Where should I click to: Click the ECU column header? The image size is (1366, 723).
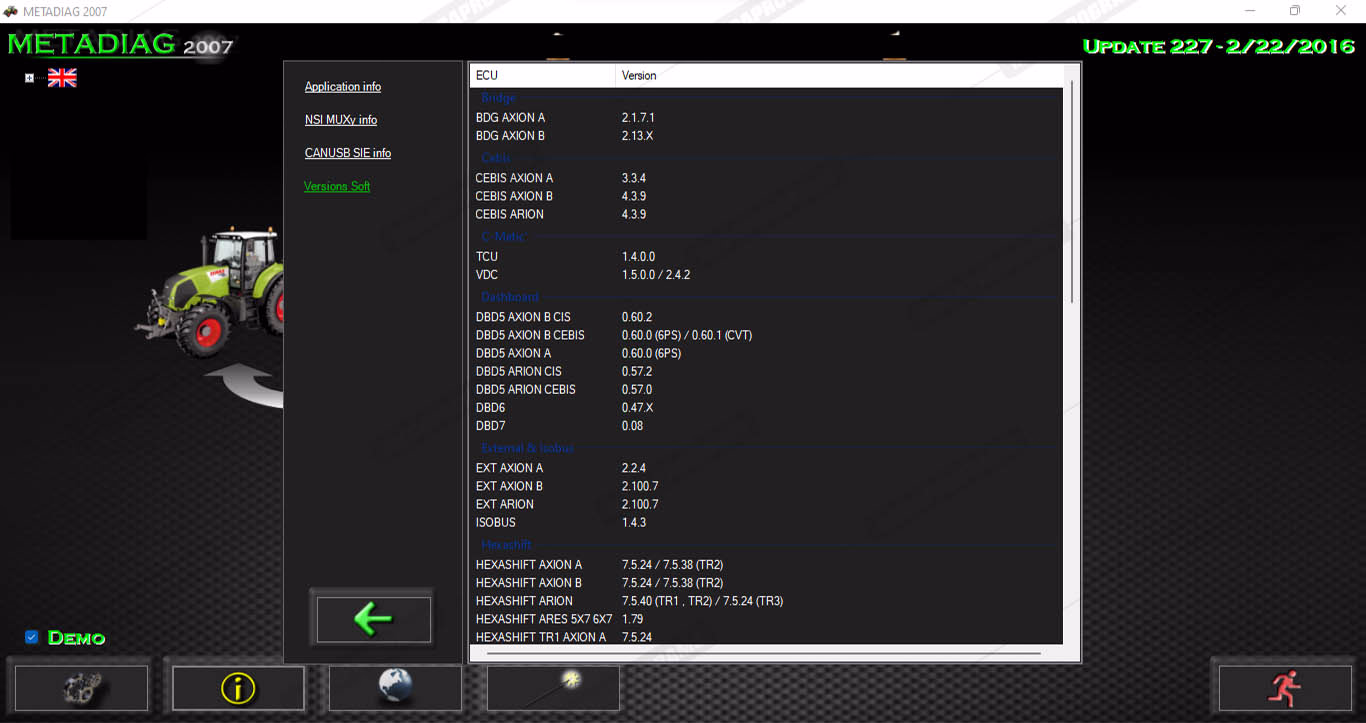click(542, 75)
